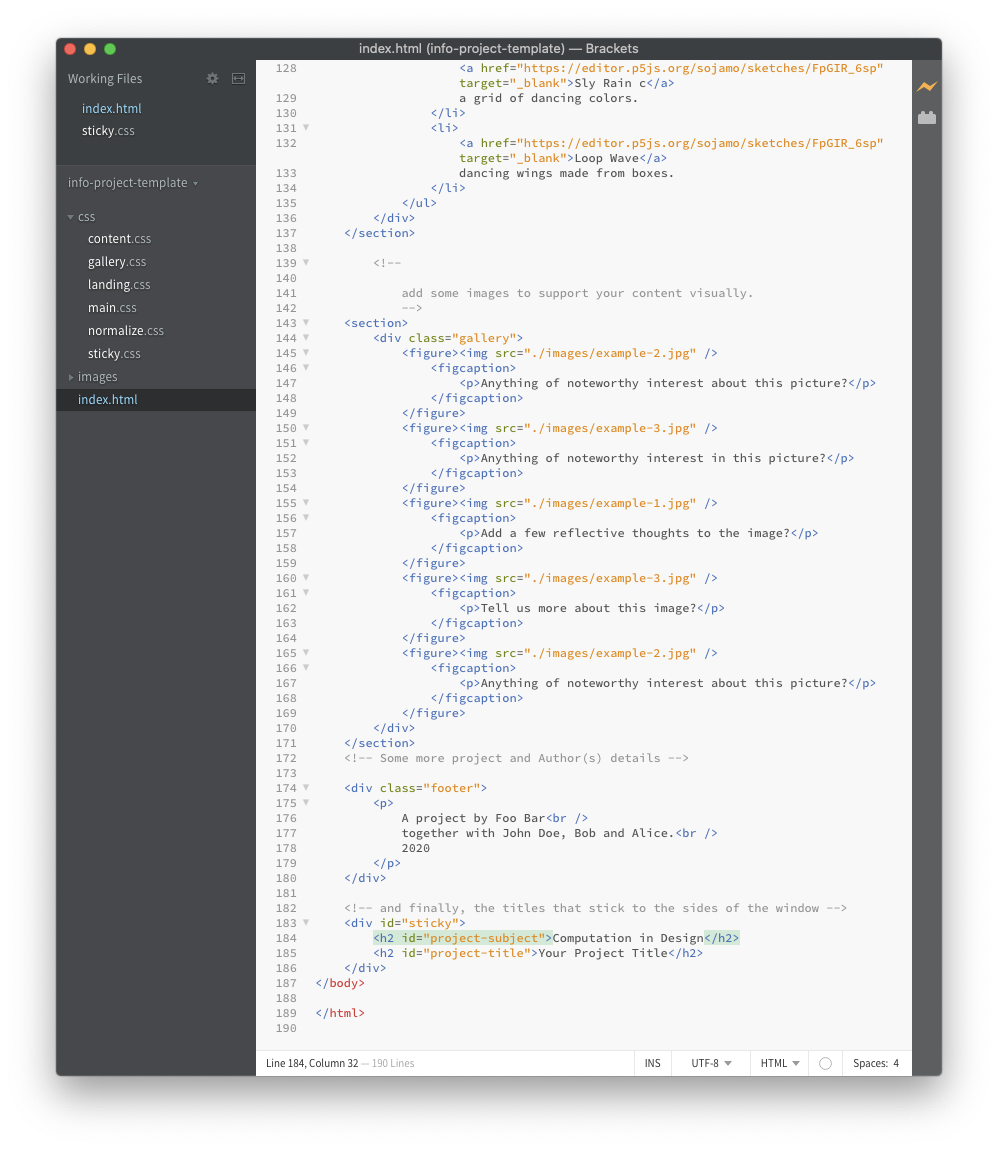Screen dimensions: 998x1150
Task: Close the Brackets window with red button
Action: [70, 49]
